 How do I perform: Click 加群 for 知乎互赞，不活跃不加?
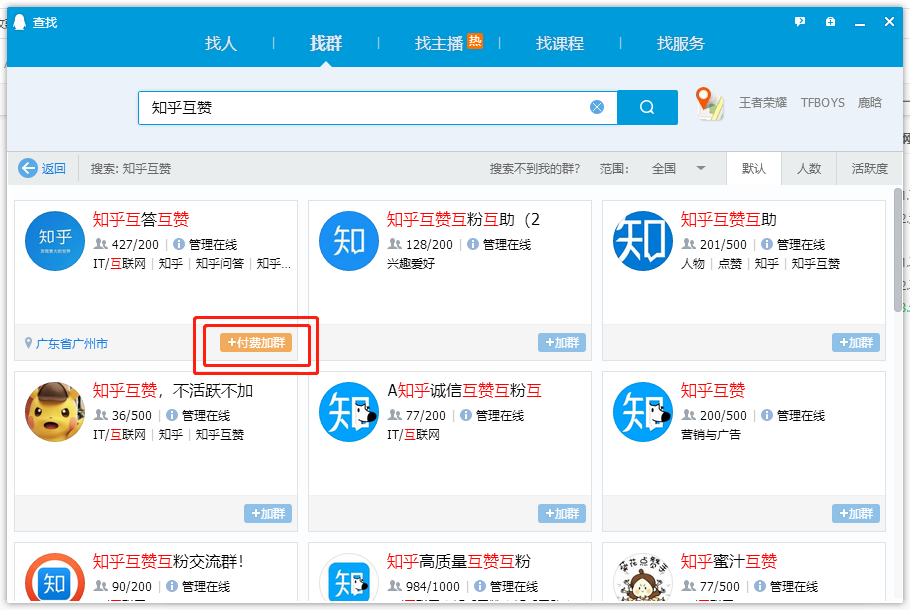click(x=268, y=513)
